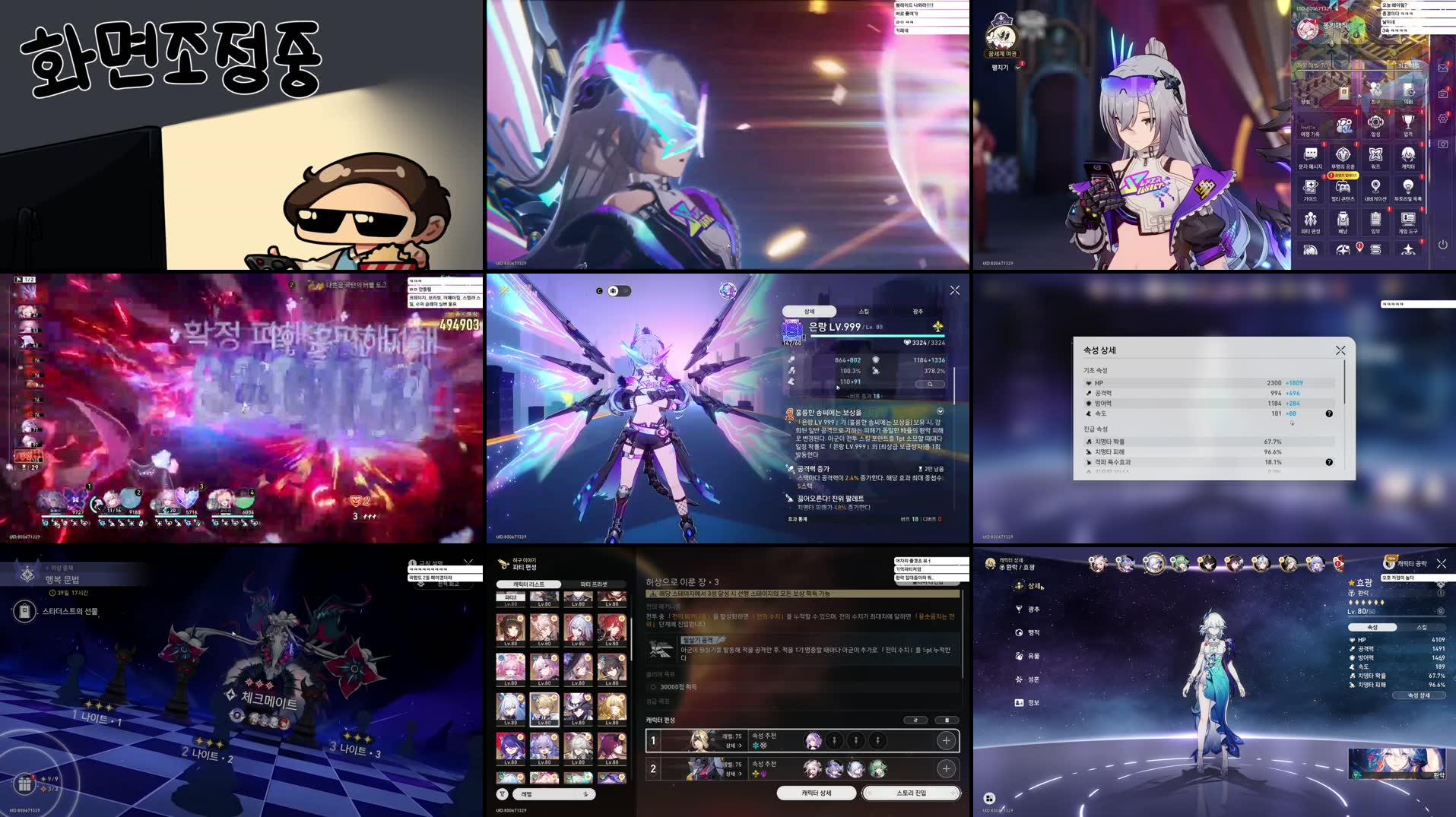1456x817 pixels.
Task: Toggle the 30000점 획득 objective circle
Action: tap(652, 687)
